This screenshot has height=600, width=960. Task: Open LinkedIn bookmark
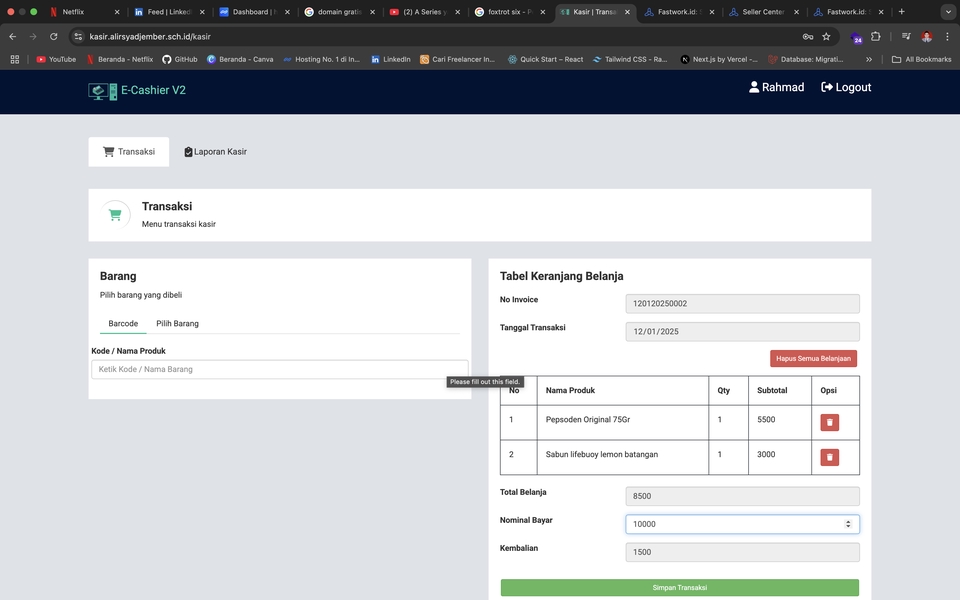[x=391, y=59]
